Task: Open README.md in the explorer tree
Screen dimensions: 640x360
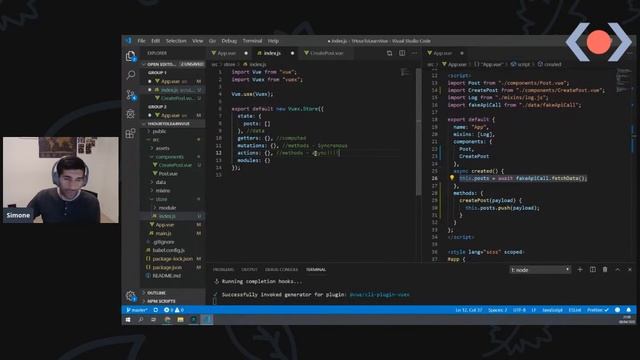Action: tap(167, 276)
